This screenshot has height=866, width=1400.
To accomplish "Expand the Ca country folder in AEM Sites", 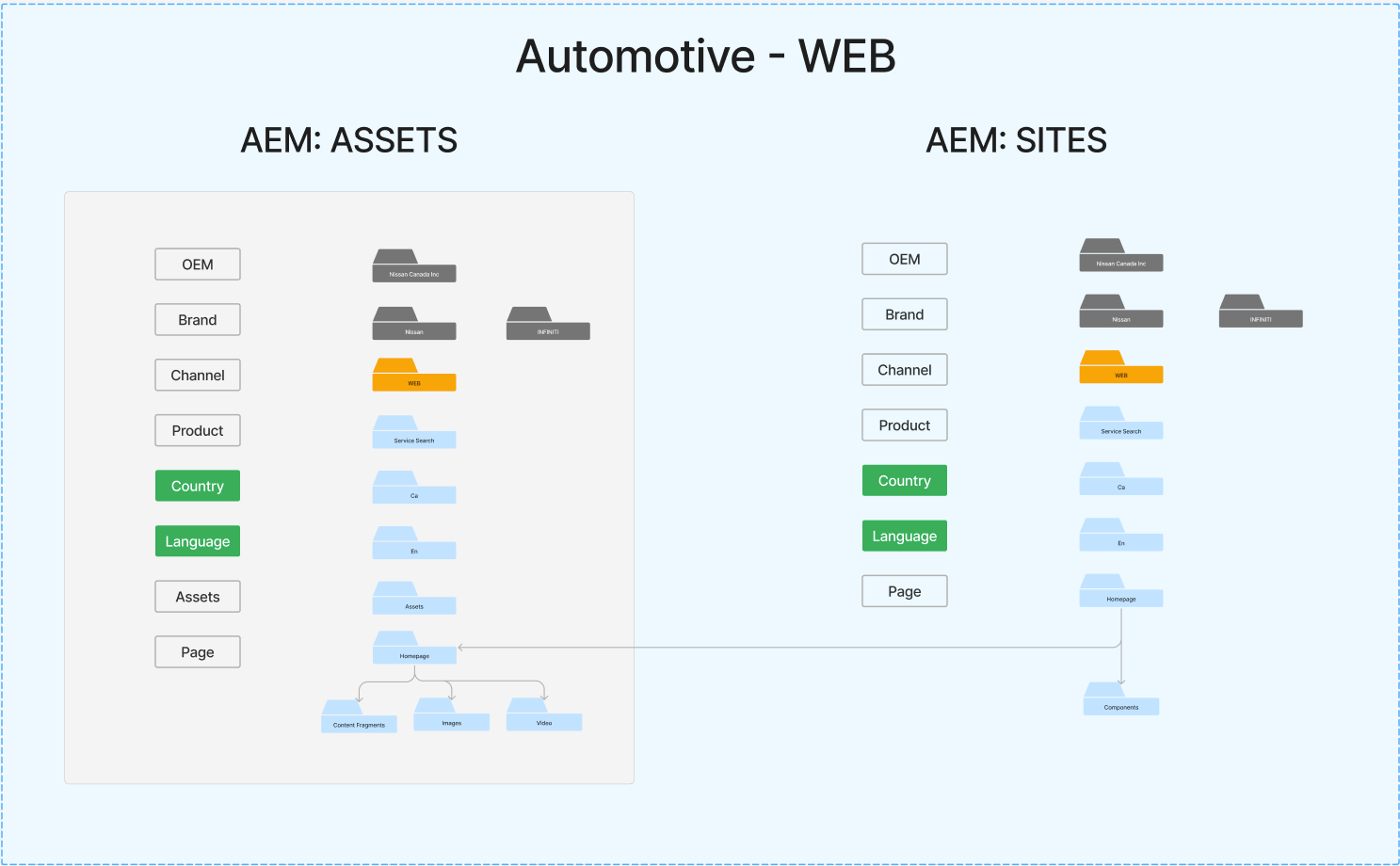I will click(1121, 481).
